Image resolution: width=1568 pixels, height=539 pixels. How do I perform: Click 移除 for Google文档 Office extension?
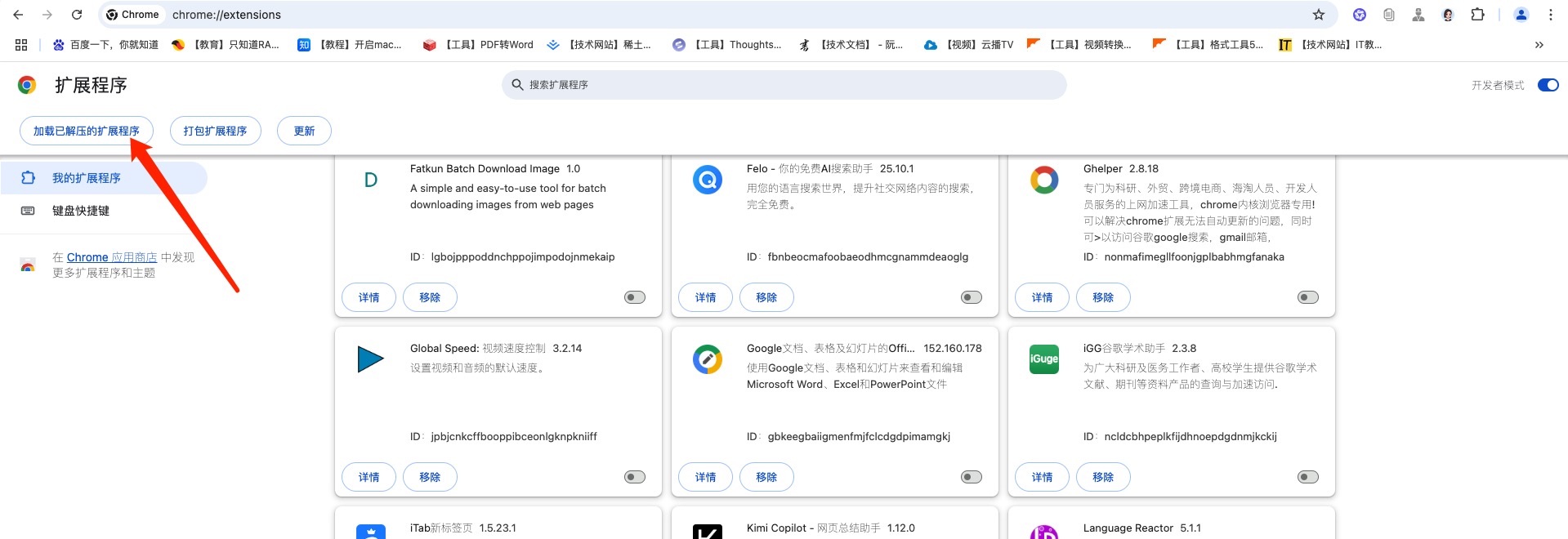point(766,477)
